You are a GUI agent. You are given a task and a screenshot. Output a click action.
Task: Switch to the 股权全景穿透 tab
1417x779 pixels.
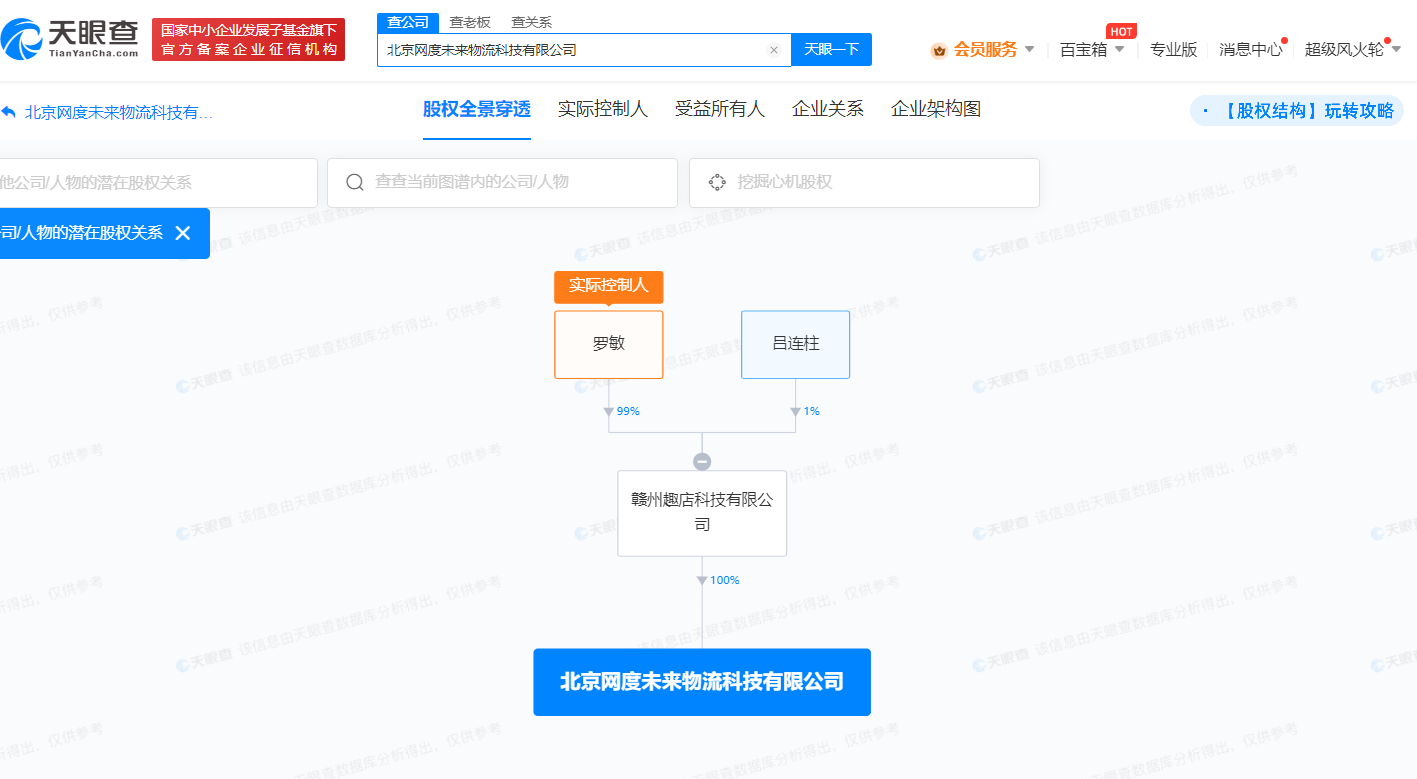(x=477, y=109)
